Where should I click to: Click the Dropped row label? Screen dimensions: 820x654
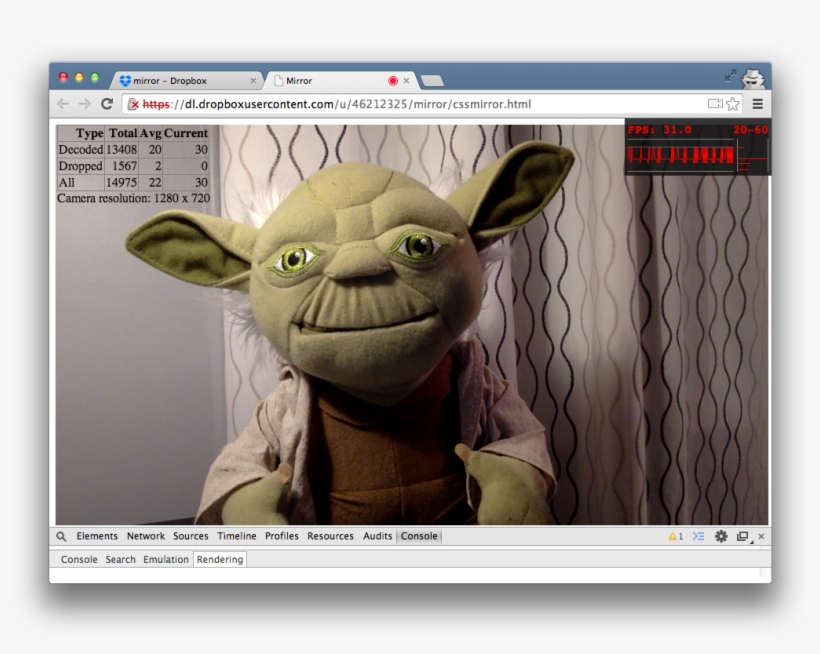(x=80, y=166)
